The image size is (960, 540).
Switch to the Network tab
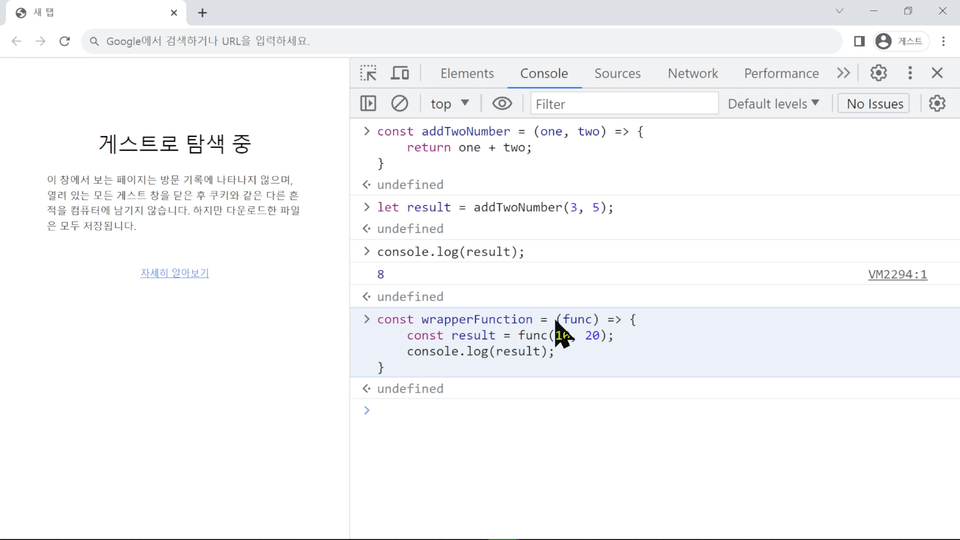[x=693, y=73]
